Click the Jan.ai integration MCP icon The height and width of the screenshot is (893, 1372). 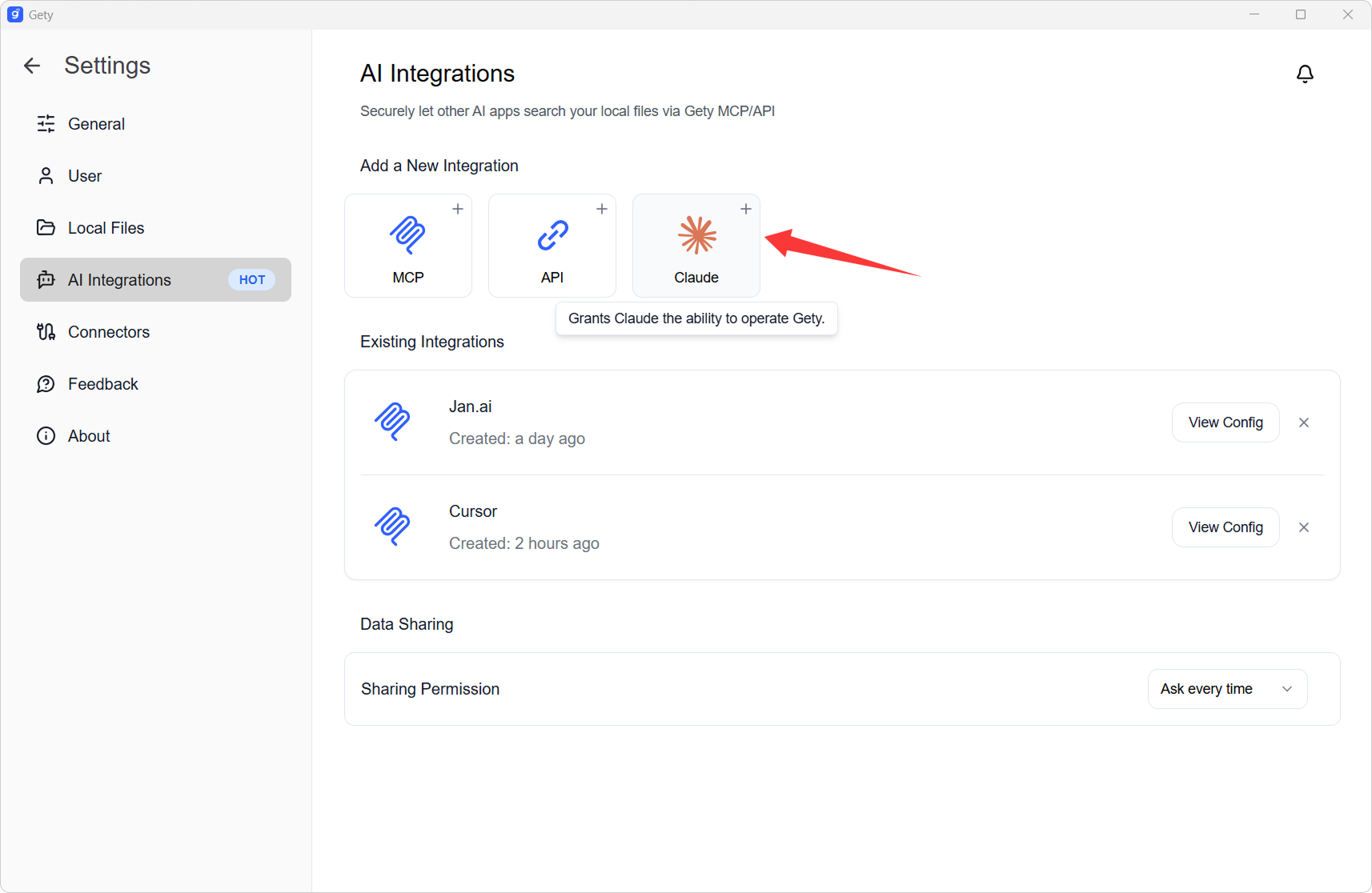pos(392,422)
